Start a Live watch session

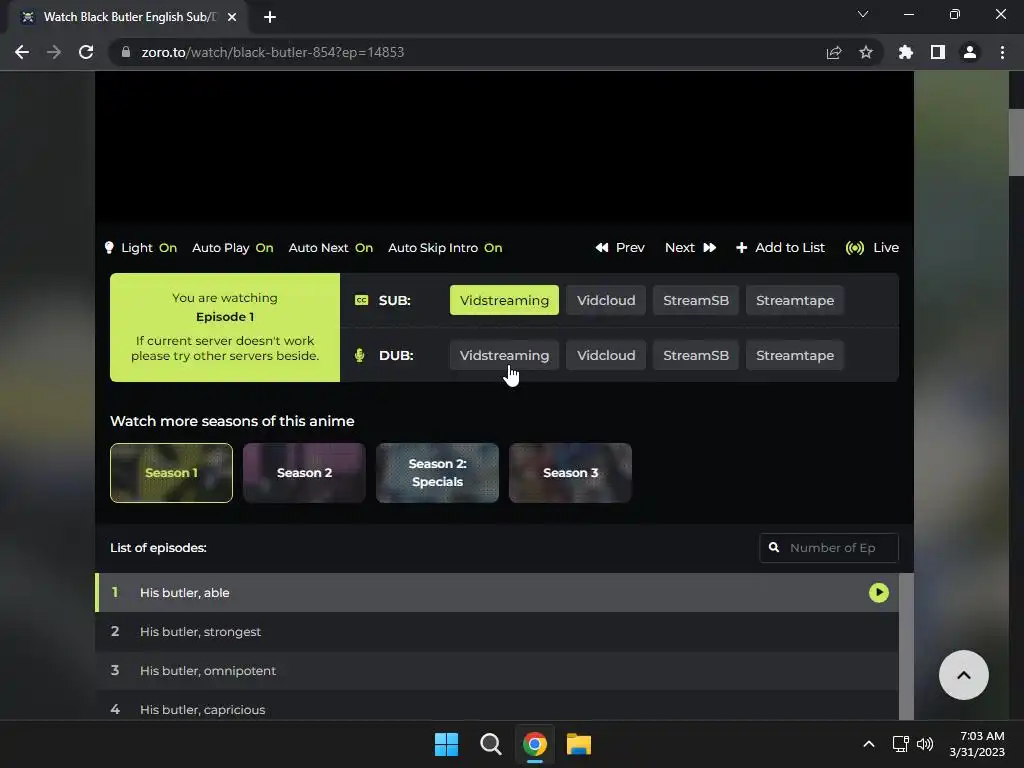click(x=872, y=248)
